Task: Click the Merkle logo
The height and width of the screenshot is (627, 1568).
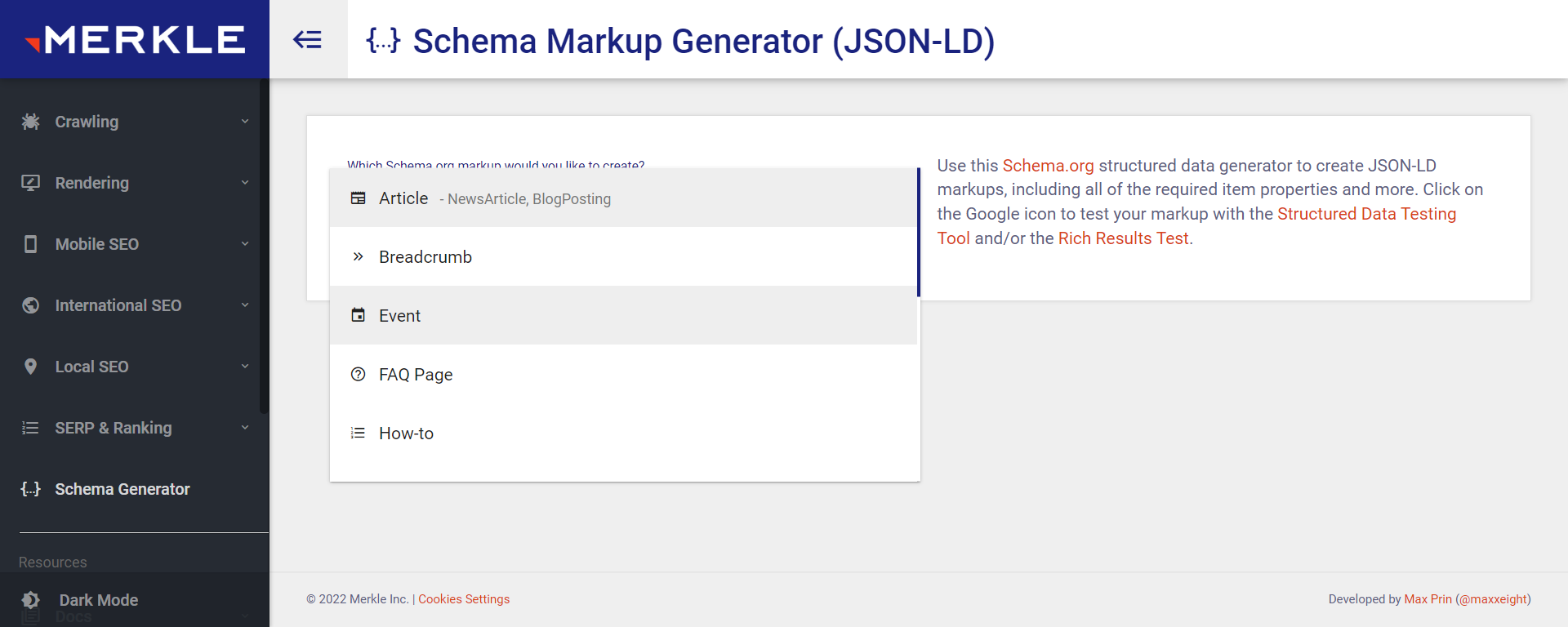Action: point(135,39)
